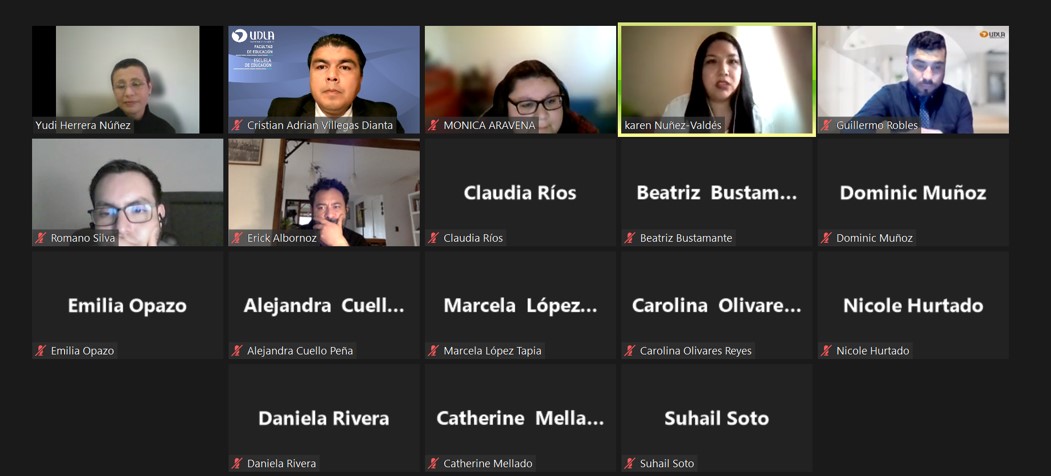
Task: Click muted mic icon on Beatriz Bustamante label
Action: point(629,238)
